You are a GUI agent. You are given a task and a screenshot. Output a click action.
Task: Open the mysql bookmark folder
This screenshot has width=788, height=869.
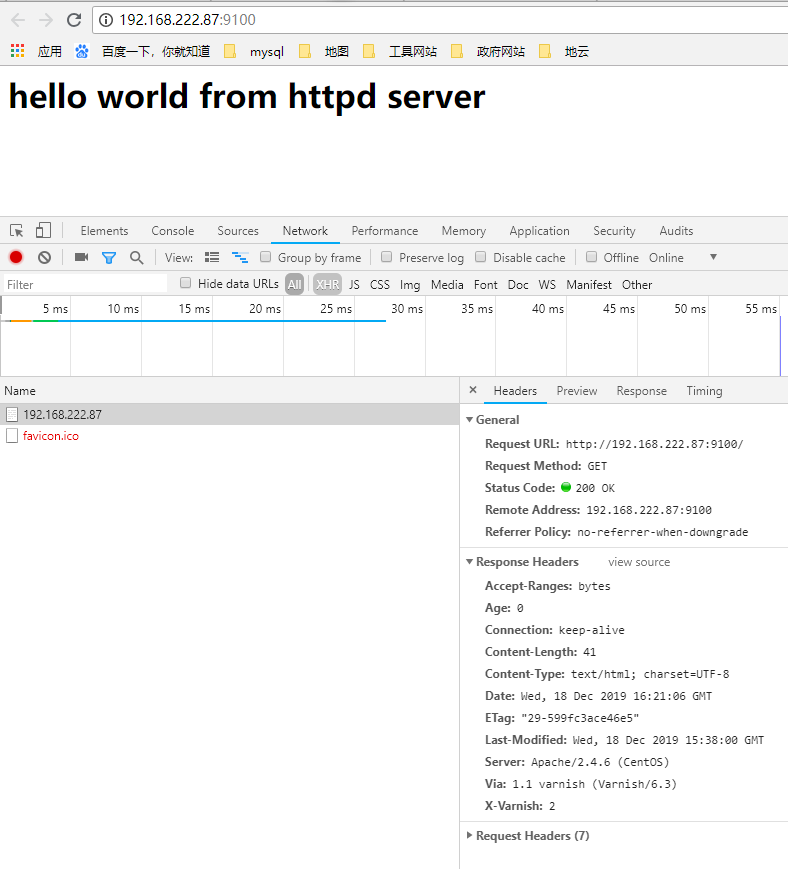click(254, 52)
